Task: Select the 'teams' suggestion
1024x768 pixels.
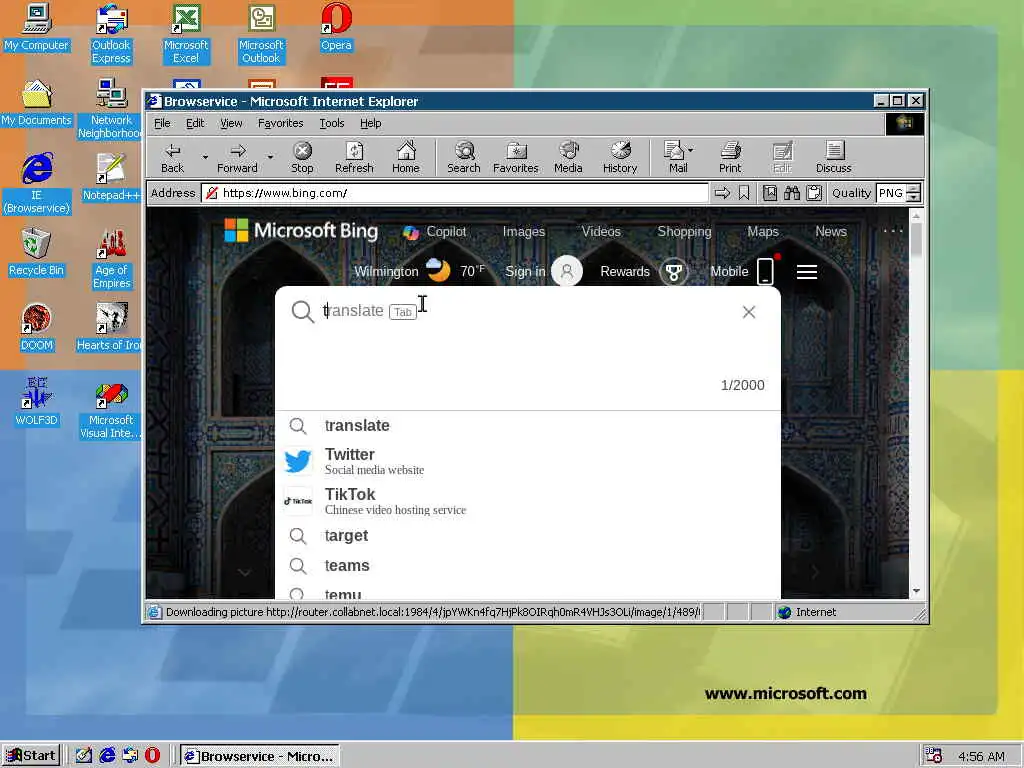Action: click(x=528, y=566)
